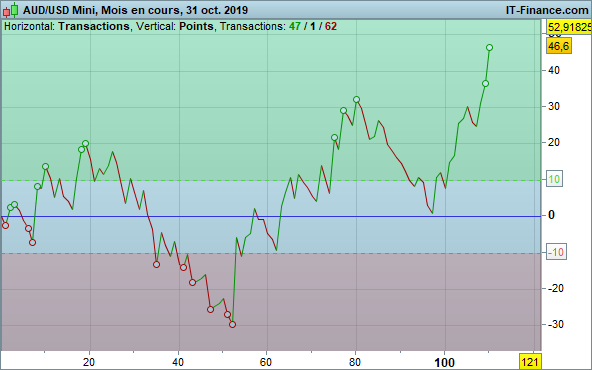Click the bold 100 label on the horizontal axis
This screenshot has height=370, width=592.
[x=444, y=363]
